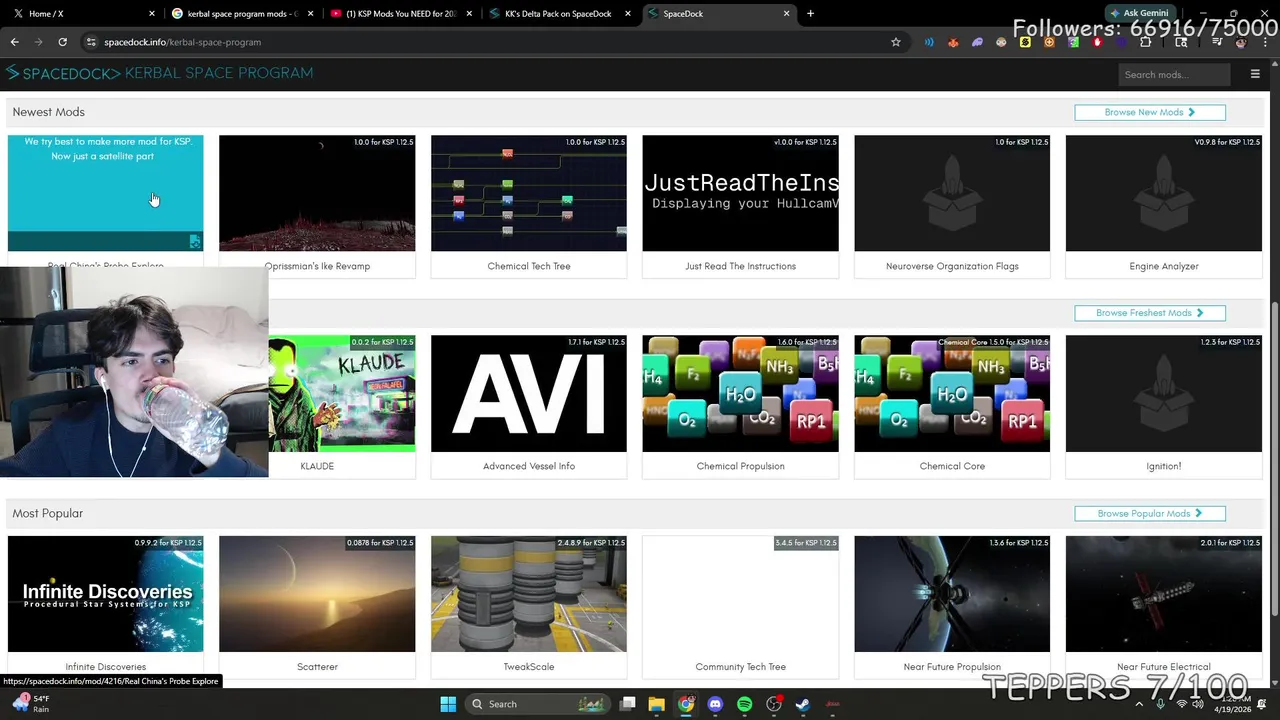Open Oprissmian's Ike Revamp mod thumbnail
Image resolution: width=1280 pixels, height=720 pixels.
pyautogui.click(x=317, y=193)
